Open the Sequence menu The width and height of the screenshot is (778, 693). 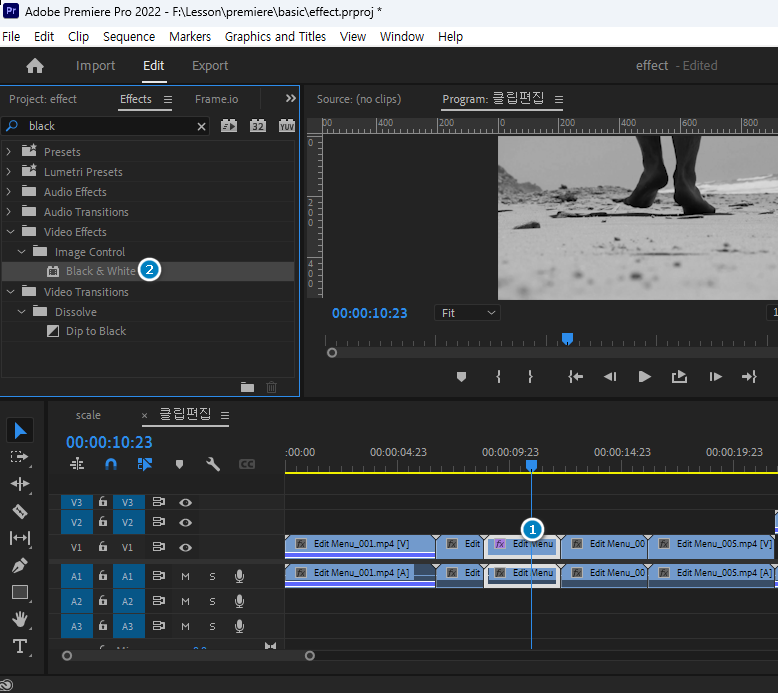click(129, 36)
